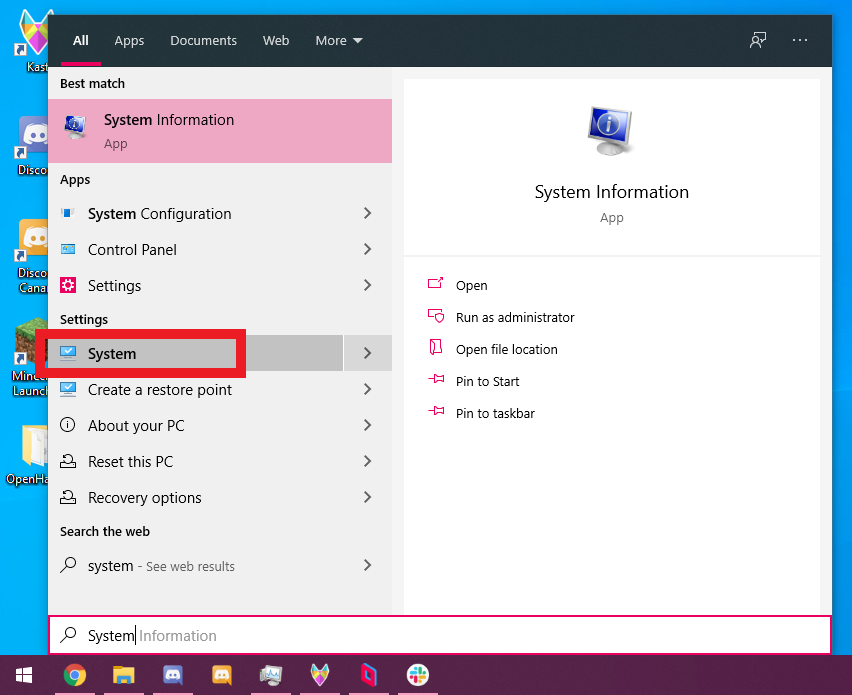This screenshot has width=852, height=695.
Task: Open the feedback icon in search header
Action: (x=758, y=40)
